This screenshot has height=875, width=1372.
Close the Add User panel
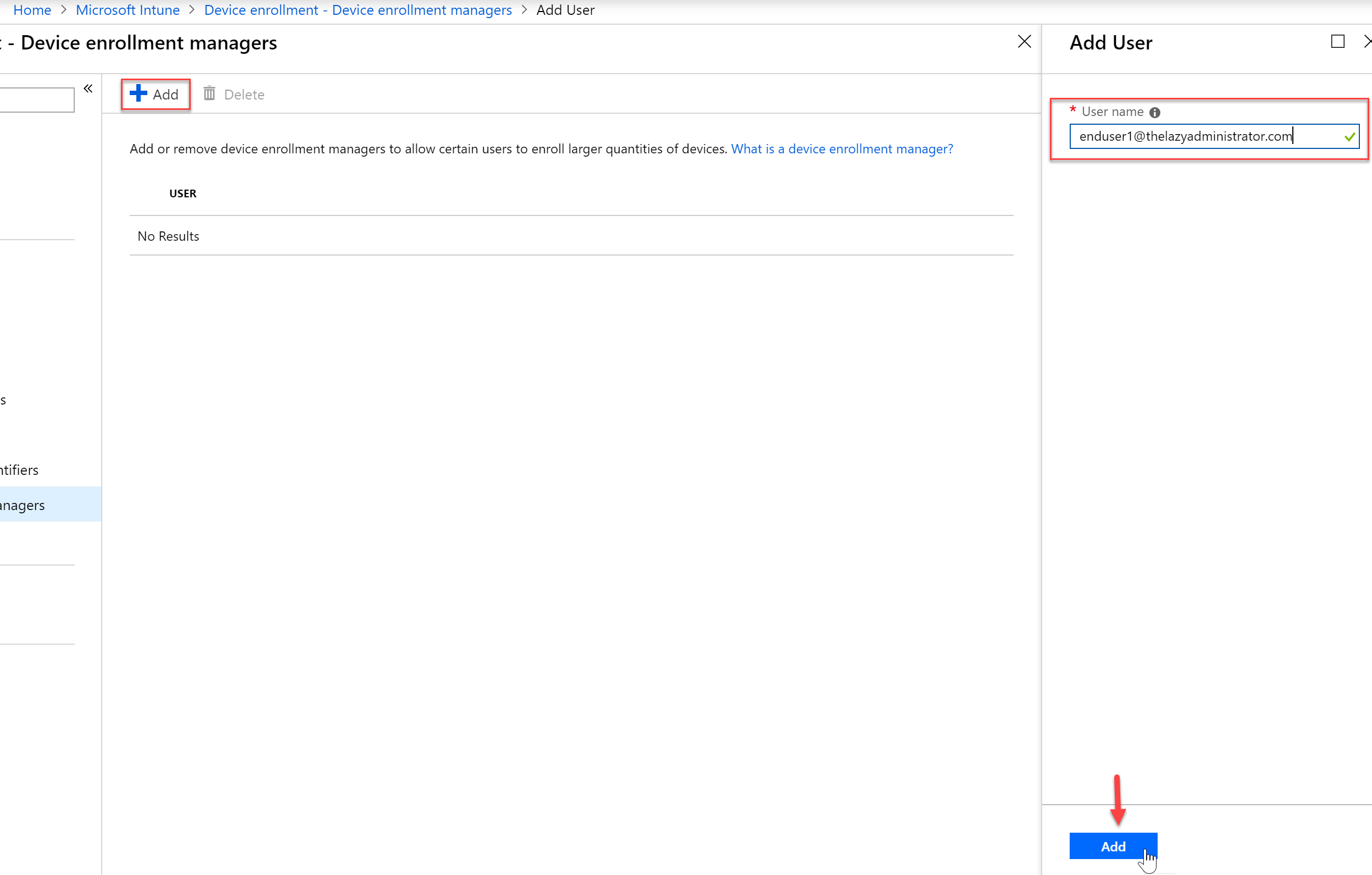[x=1367, y=42]
